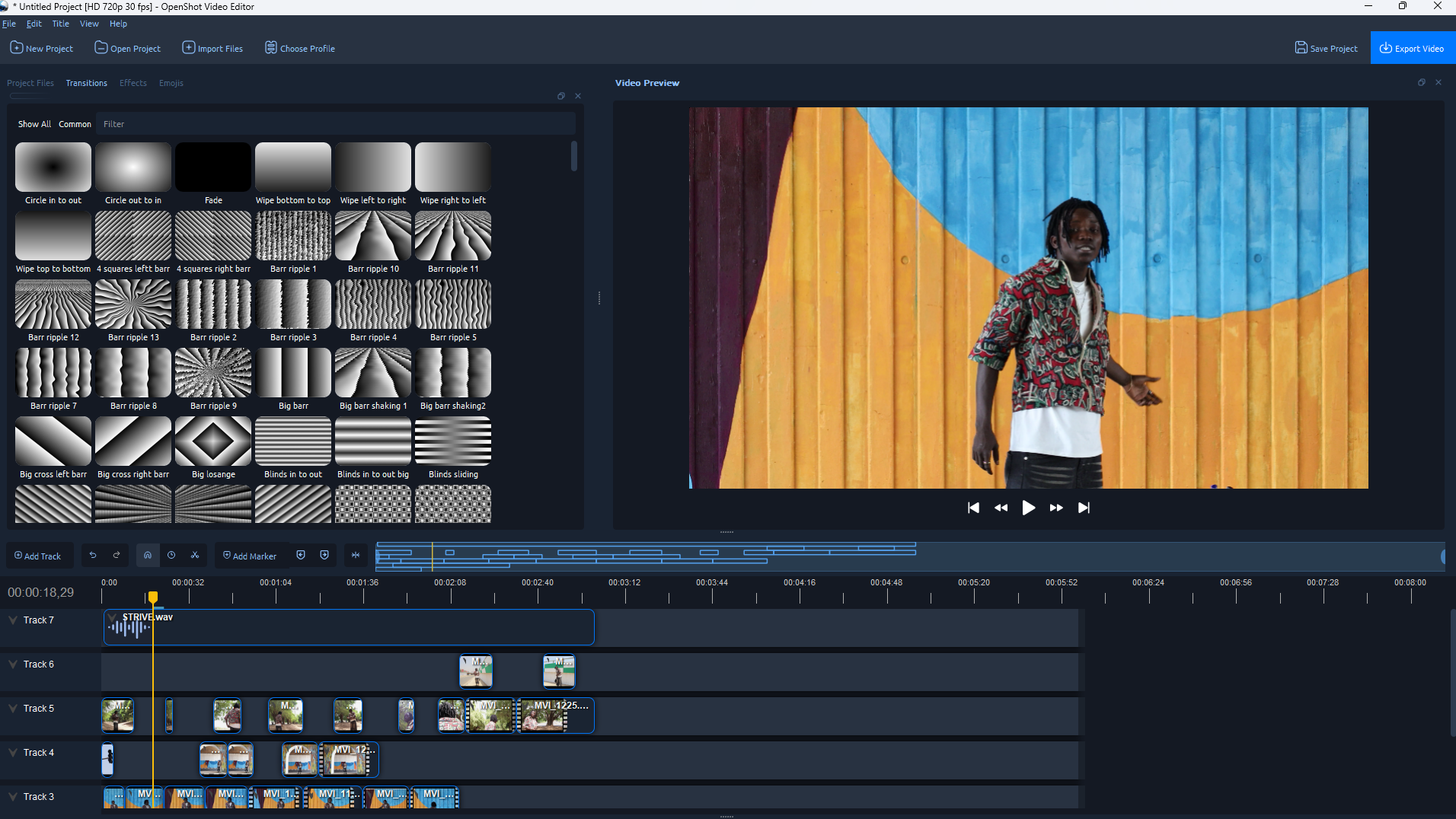Center the timeline on the playhead

pyautogui.click(x=356, y=556)
